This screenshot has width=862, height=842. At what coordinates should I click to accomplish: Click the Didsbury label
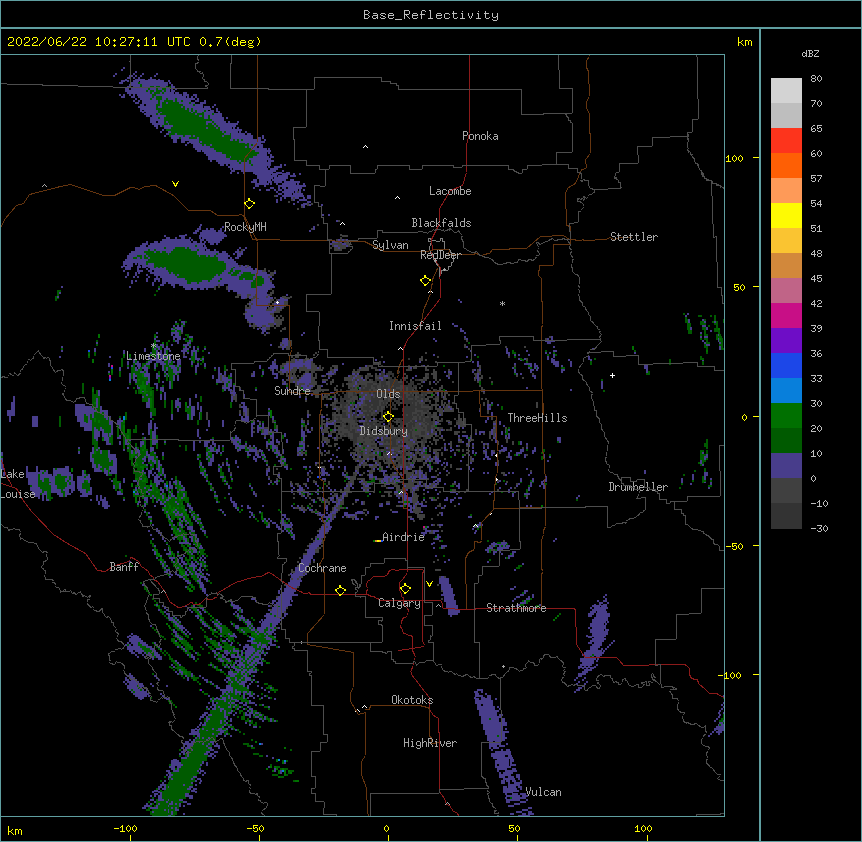coord(383,431)
